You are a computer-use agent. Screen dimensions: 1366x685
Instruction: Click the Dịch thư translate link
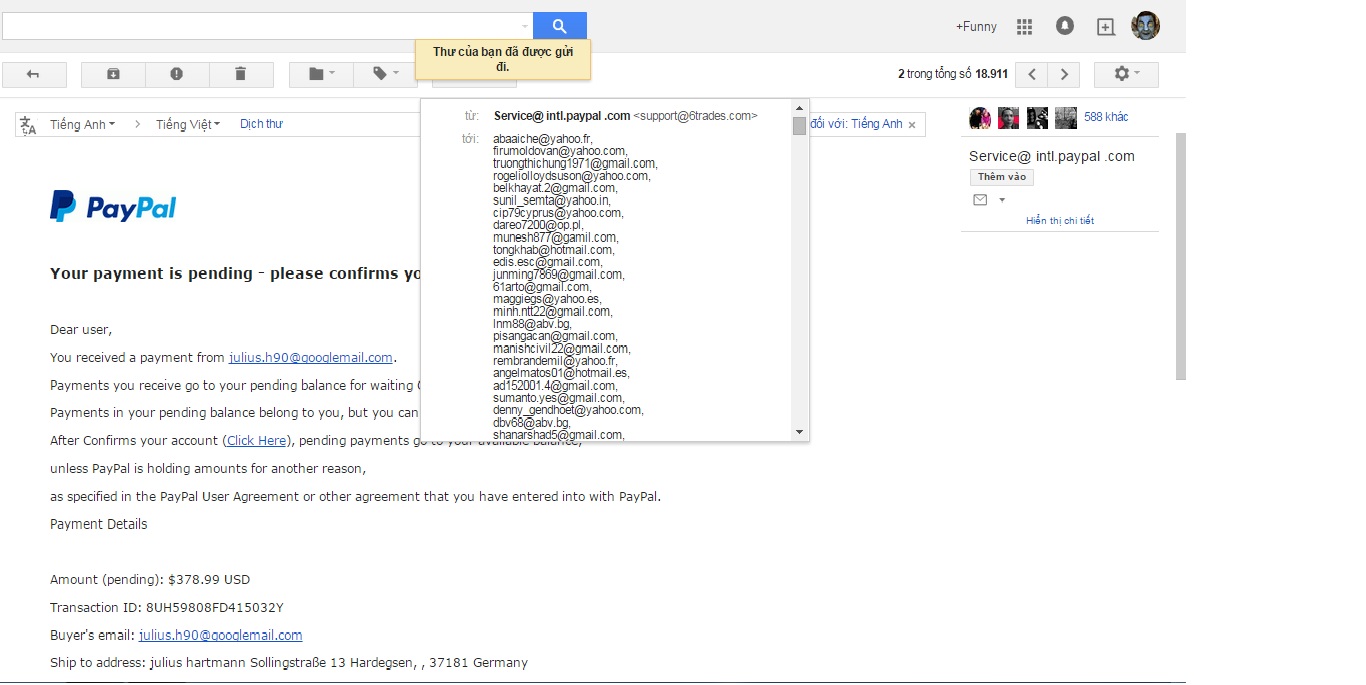[261, 125]
